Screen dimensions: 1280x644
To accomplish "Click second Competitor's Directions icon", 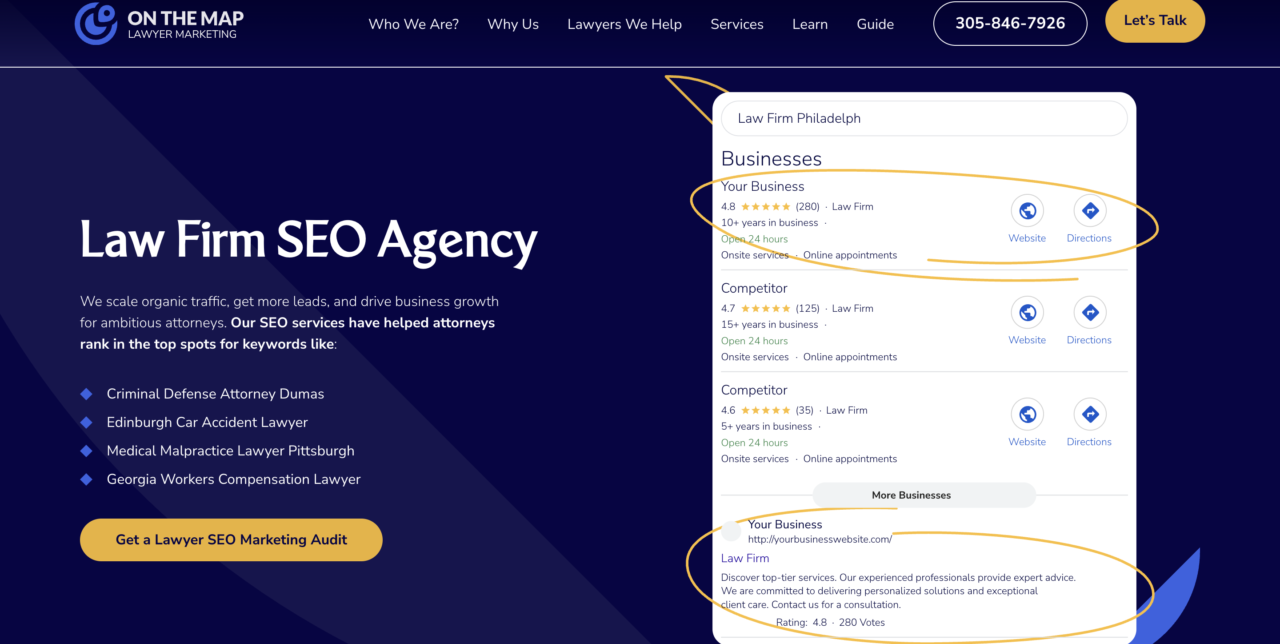I will click(1090, 415).
